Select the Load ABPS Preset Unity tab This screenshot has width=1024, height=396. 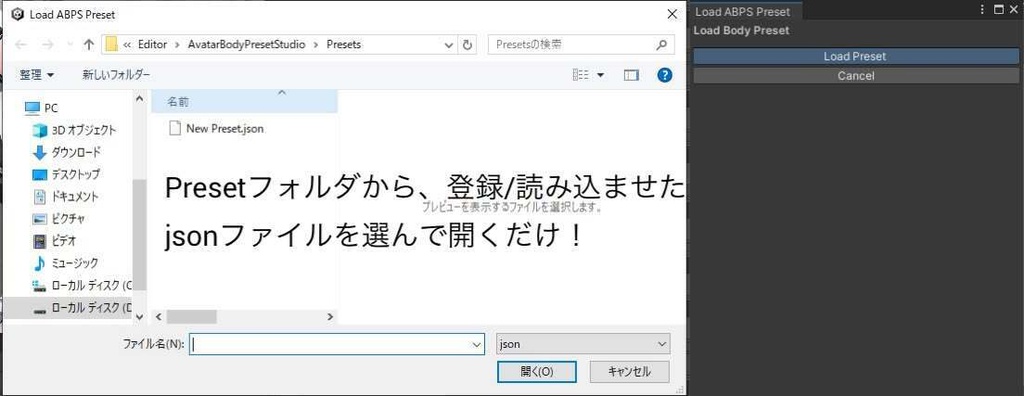pos(743,12)
